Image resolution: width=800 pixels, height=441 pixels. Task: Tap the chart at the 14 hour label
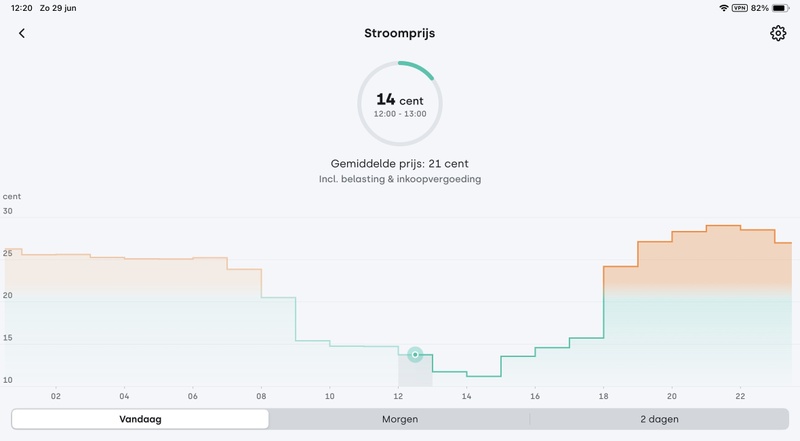tap(467, 396)
